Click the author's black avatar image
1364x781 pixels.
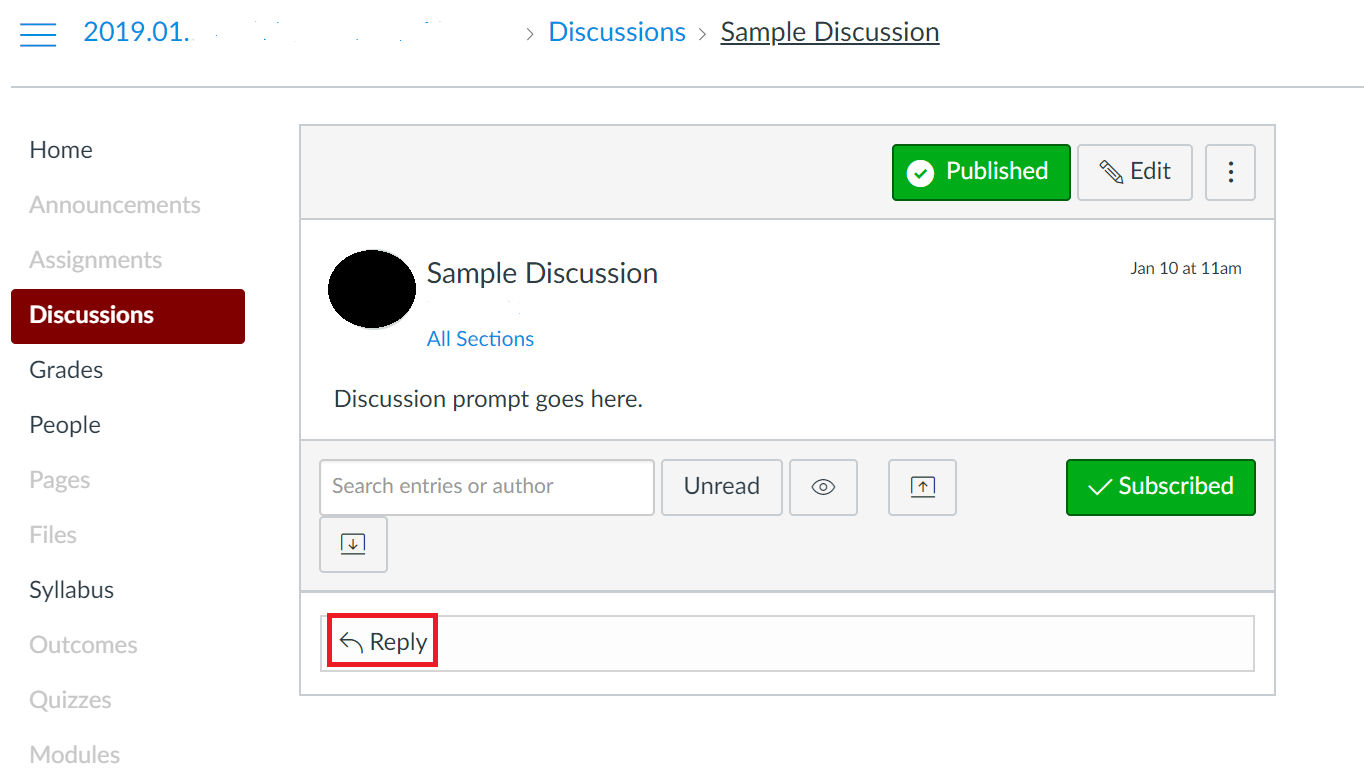372,289
